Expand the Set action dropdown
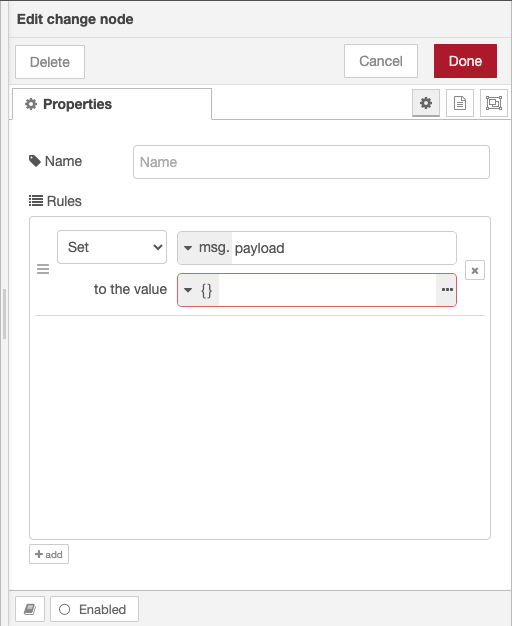Viewport: 512px width, 626px height. [112, 247]
